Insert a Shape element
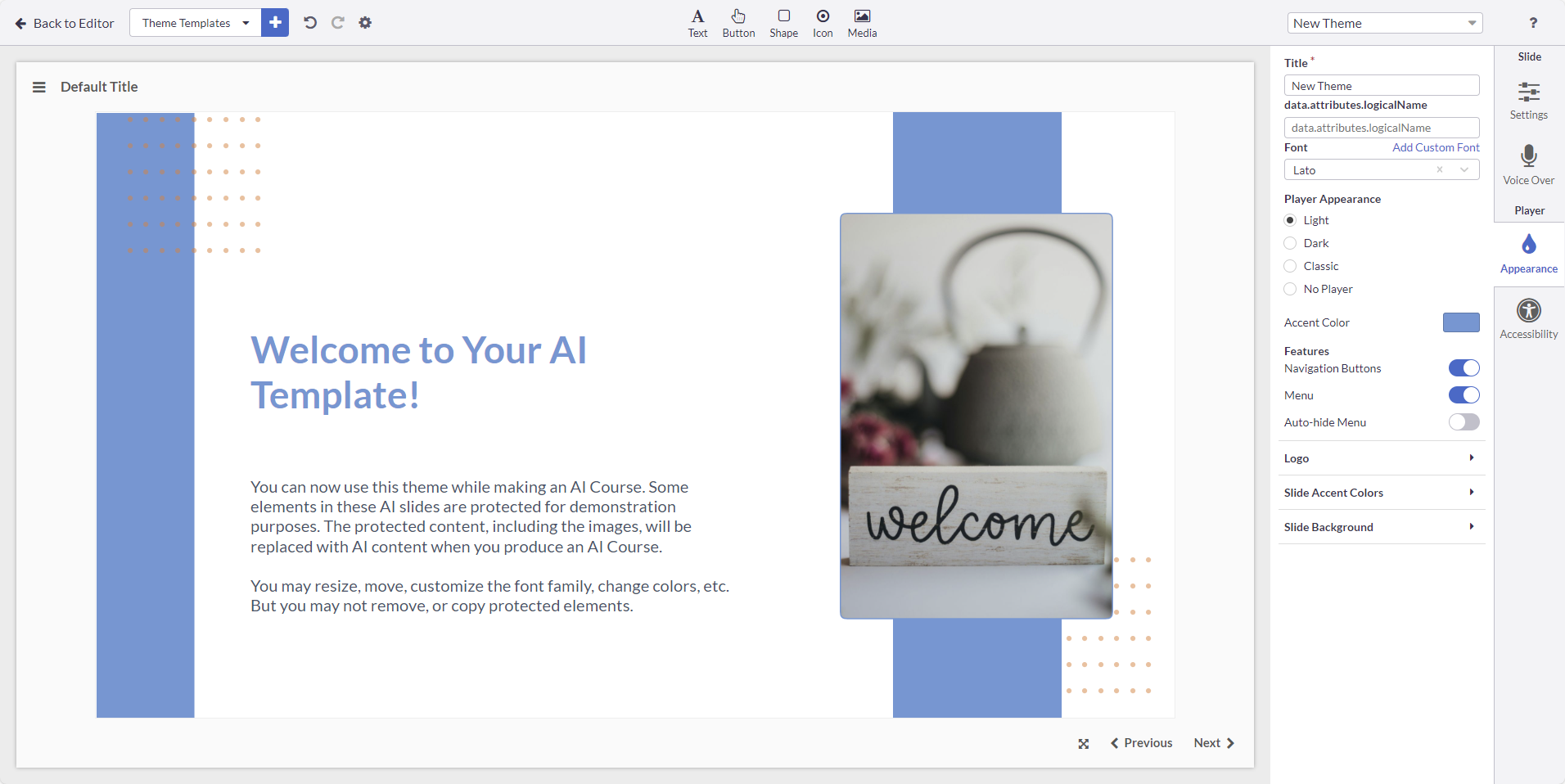This screenshot has width=1565, height=784. 782,23
